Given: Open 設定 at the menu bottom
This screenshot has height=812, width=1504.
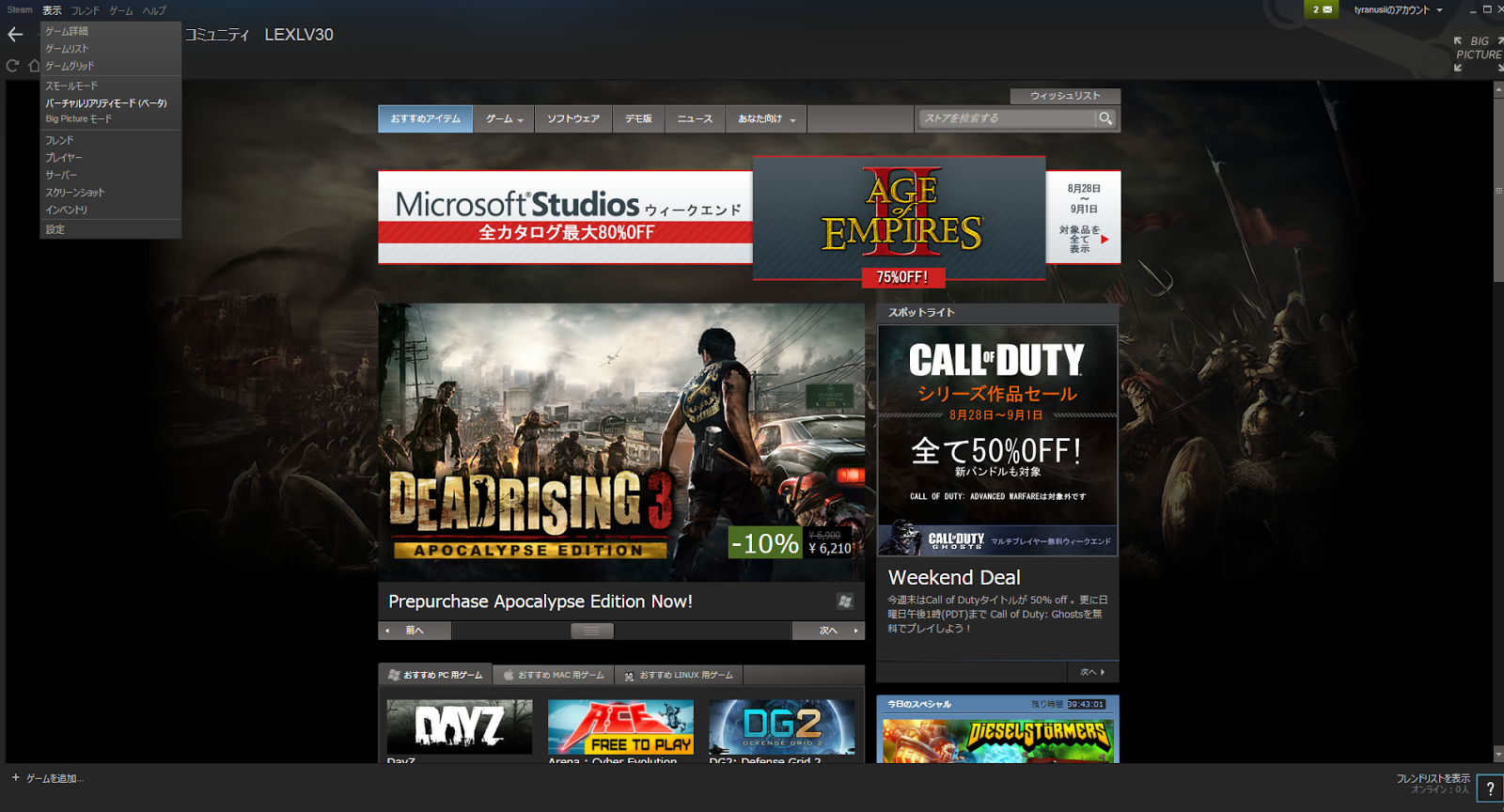Looking at the screenshot, I should (x=110, y=229).
